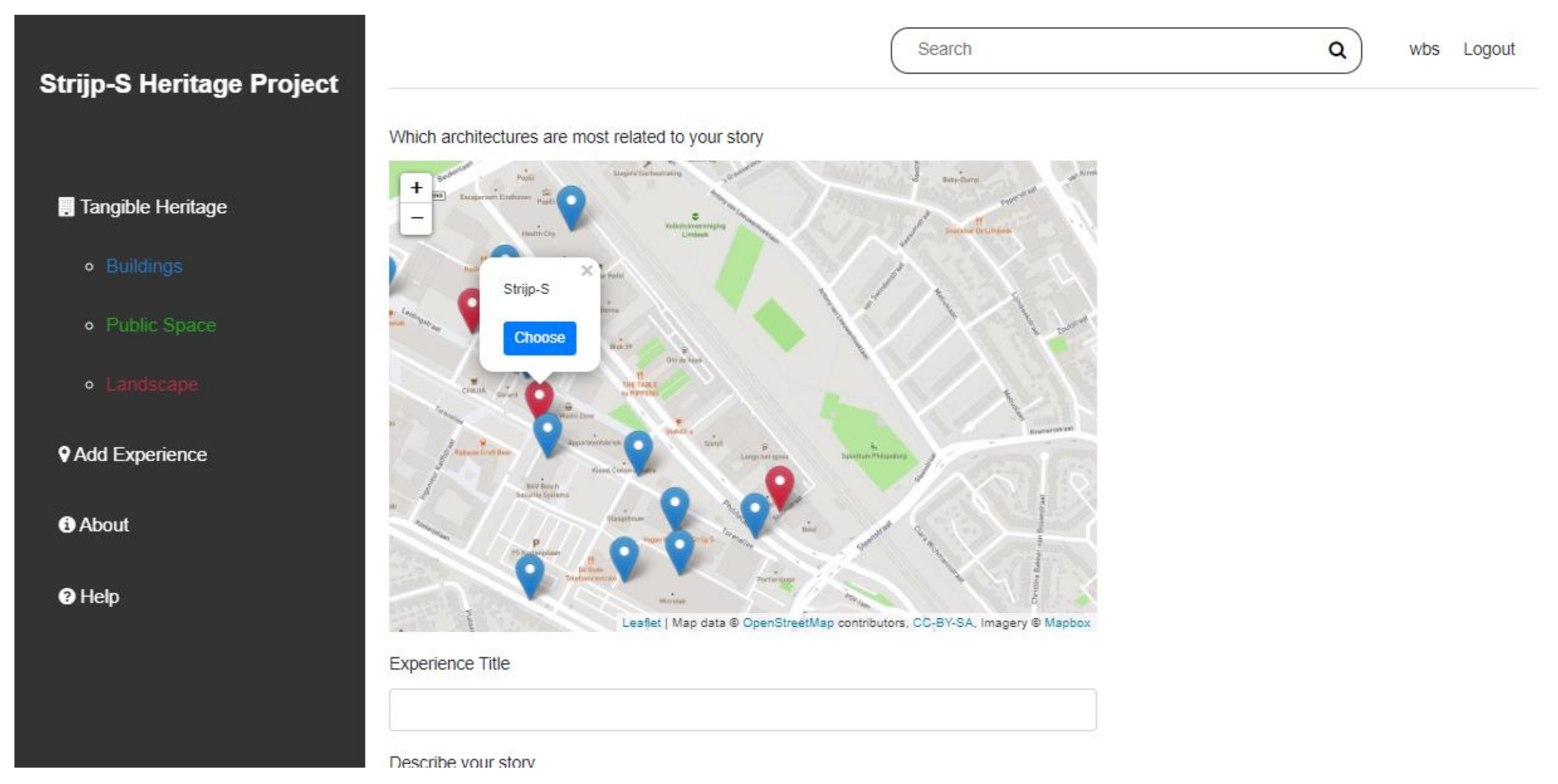Viewport: 1558px width, 784px height.
Task: Open the Public Space sidebar link
Action: coord(161,325)
